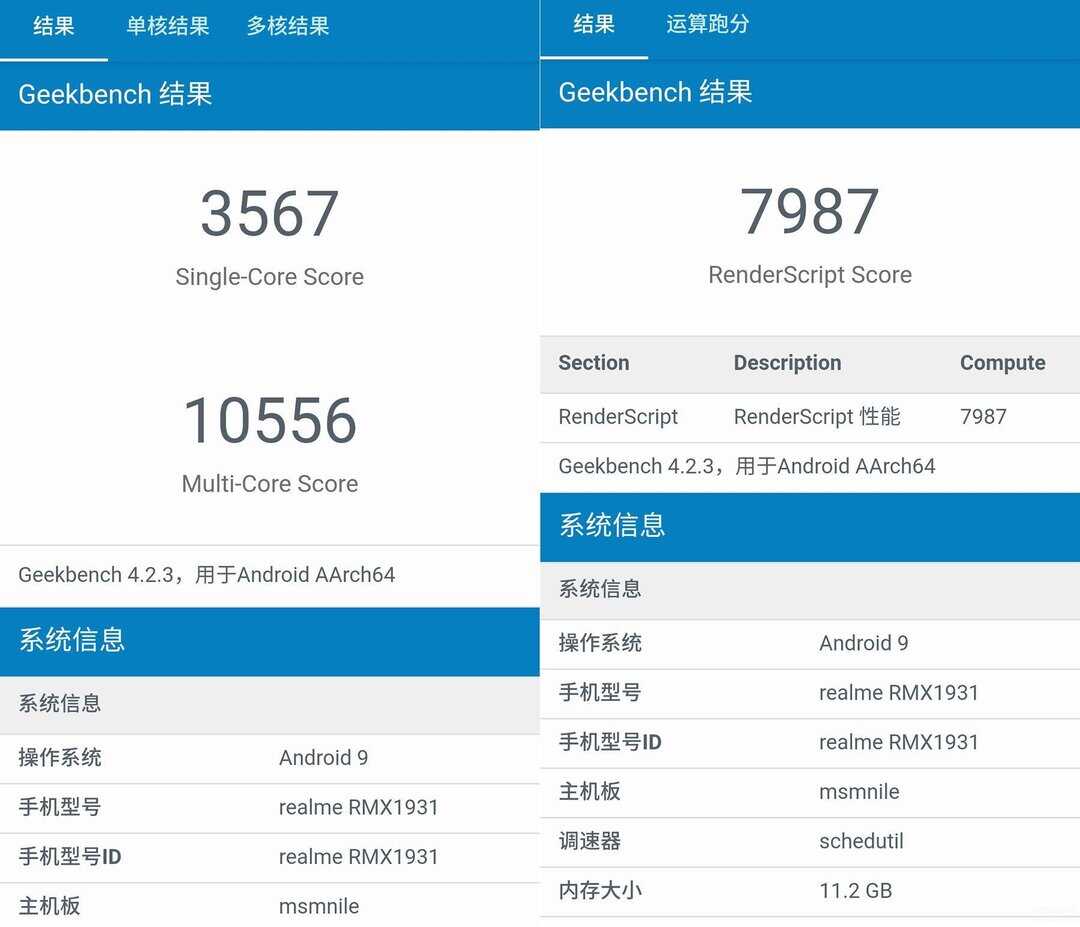The width and height of the screenshot is (1080, 927).
Task: Select the 结果 tab in left panel
Action: (x=54, y=26)
